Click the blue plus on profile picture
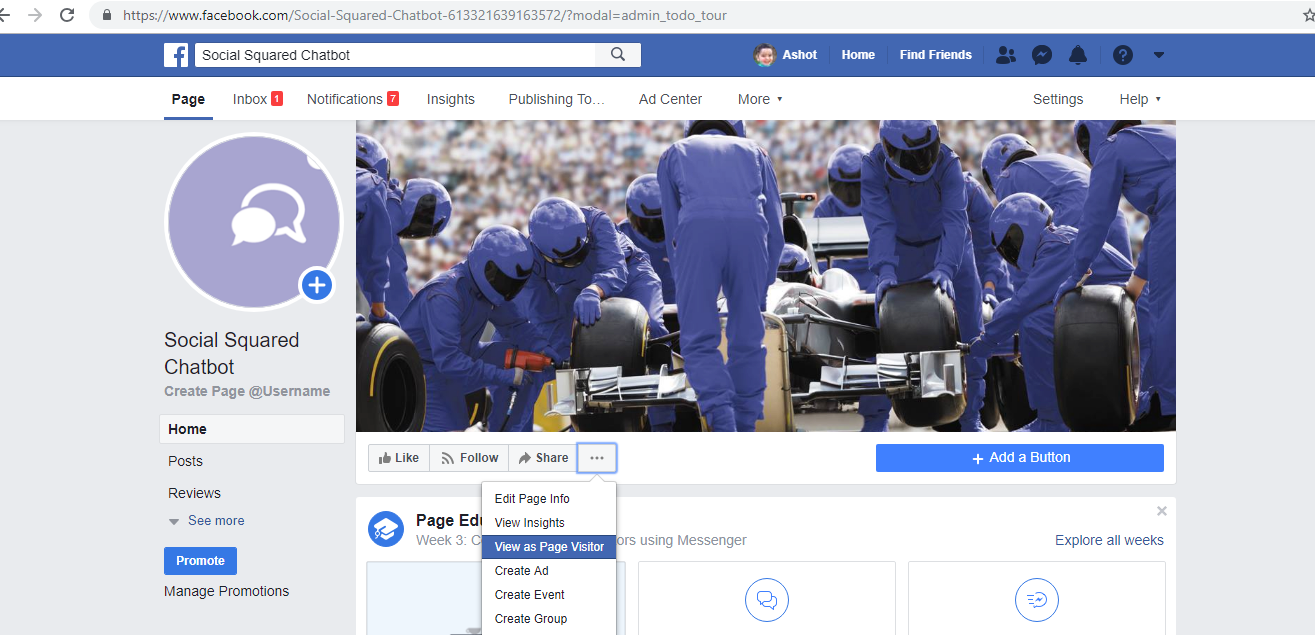 click(x=316, y=285)
